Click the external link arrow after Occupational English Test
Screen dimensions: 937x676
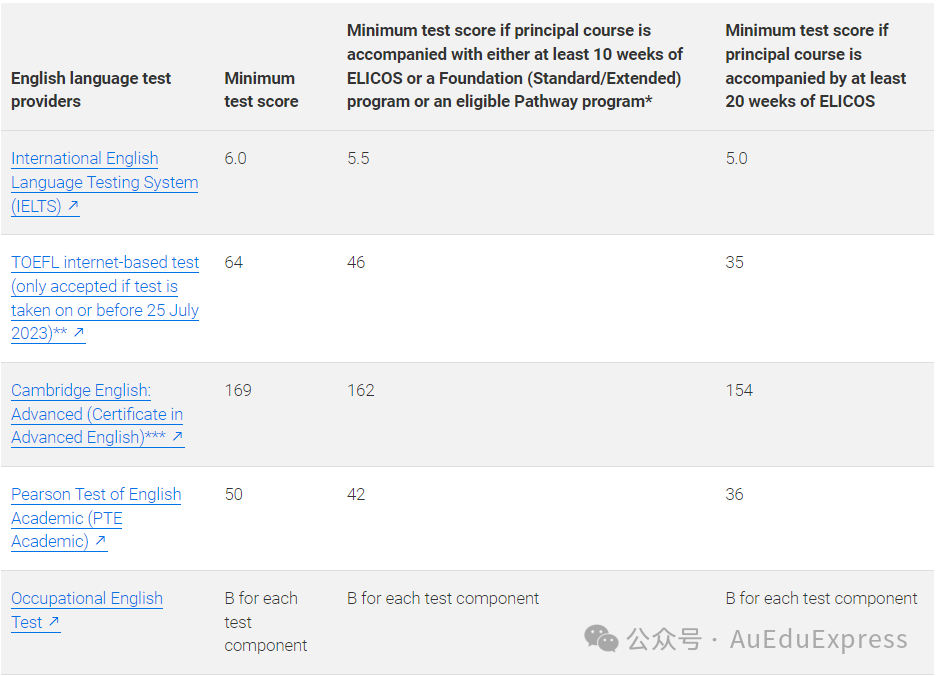click(54, 623)
